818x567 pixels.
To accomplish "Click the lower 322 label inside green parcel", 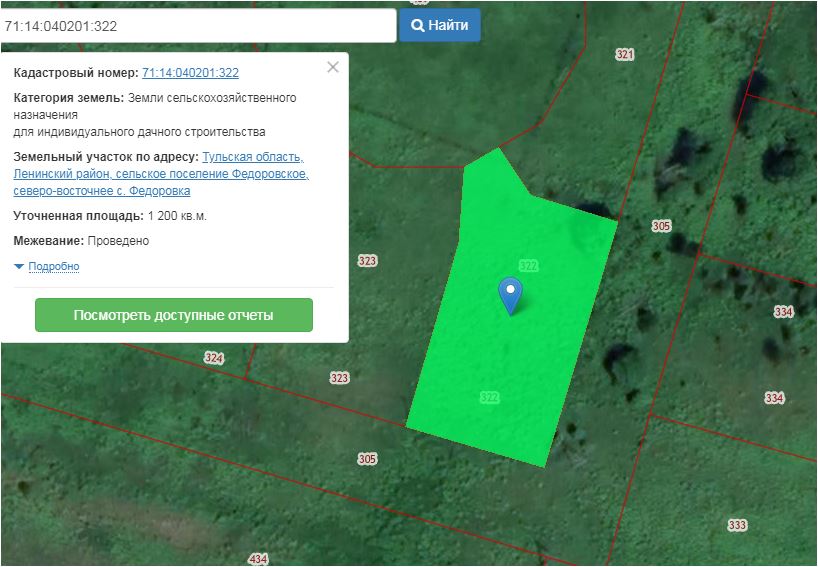I will tap(489, 398).
